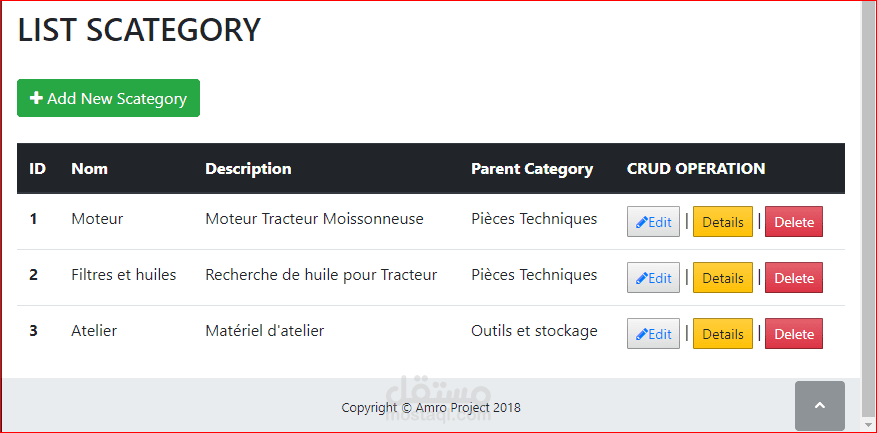Click the scroll-to-top chevron arrow

820,406
